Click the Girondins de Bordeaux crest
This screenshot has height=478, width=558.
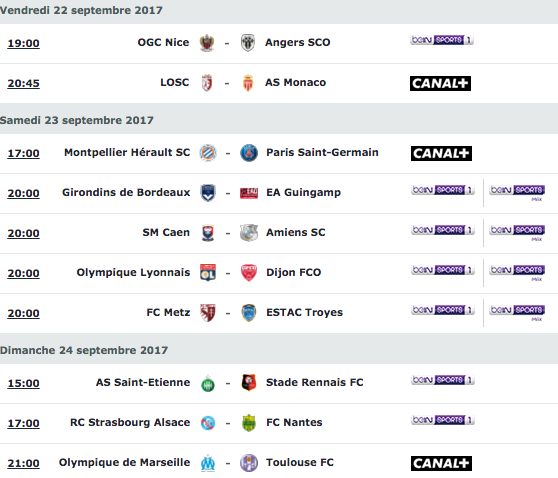(208, 193)
